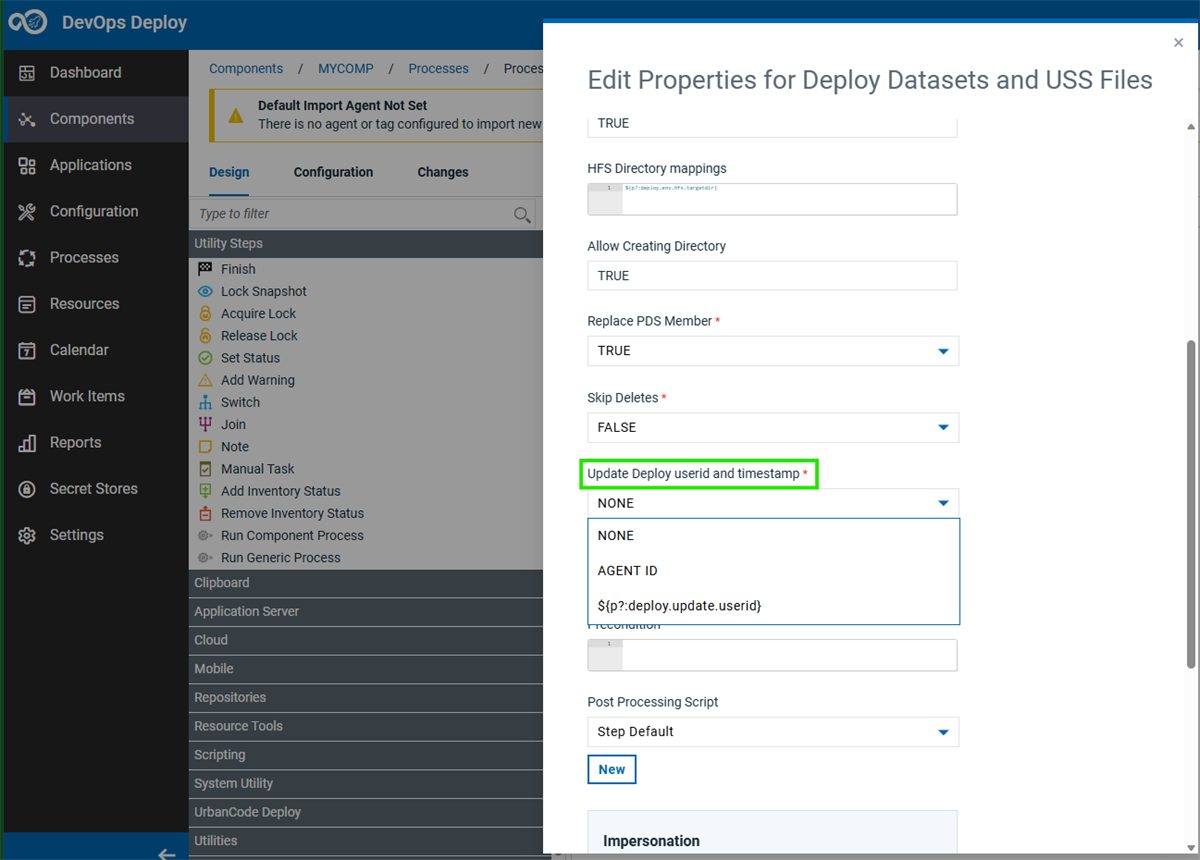The image size is (1200, 860).
Task: Click the Allow Creating Directory field
Action: coord(772,276)
